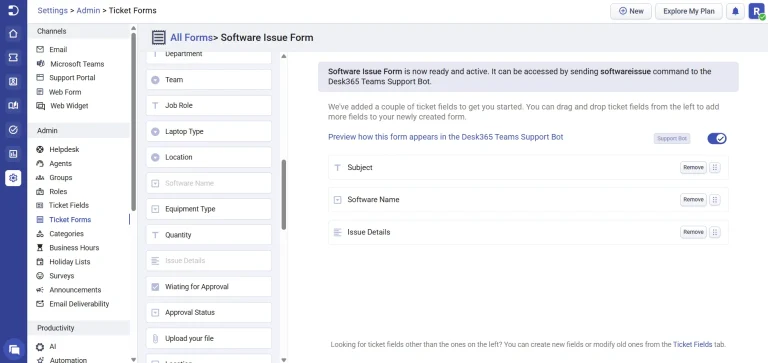Click the drag handle for Issue Details field
The height and width of the screenshot is (363, 768).
coord(715,232)
